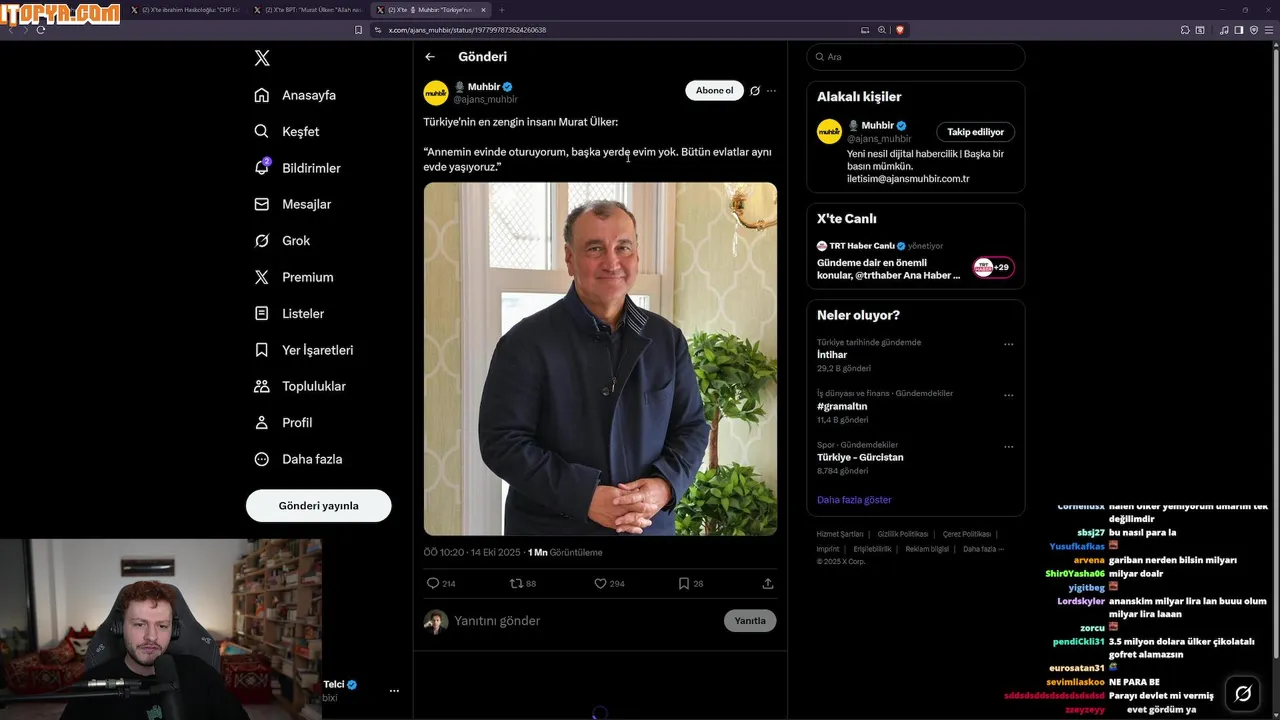1280x720 pixels.
Task: Open TRT Haber Canlı live card
Action: (x=916, y=261)
